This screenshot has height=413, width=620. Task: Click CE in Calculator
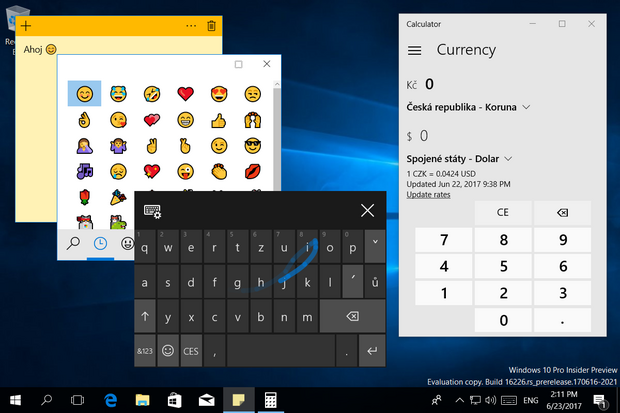[x=503, y=213]
